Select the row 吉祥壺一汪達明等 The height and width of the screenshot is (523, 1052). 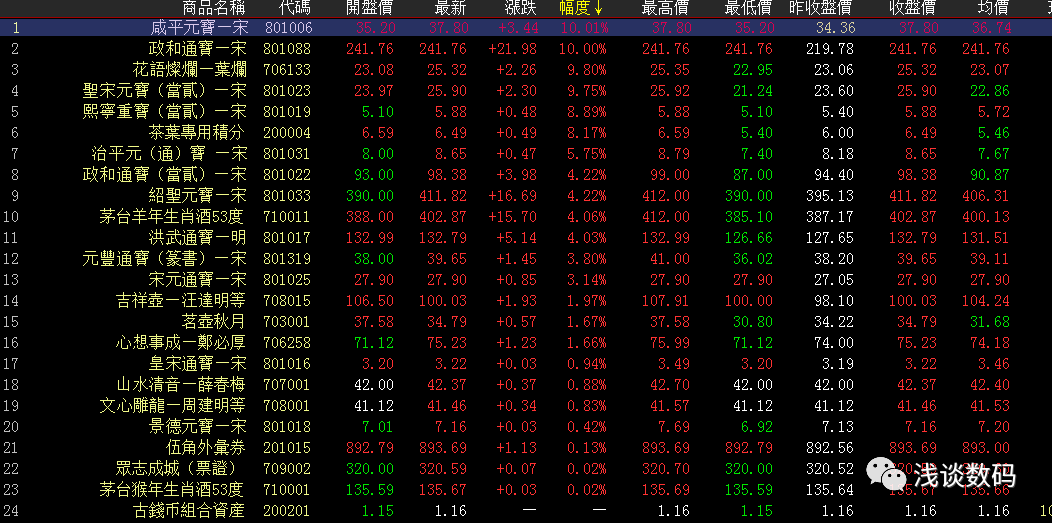[526, 300]
